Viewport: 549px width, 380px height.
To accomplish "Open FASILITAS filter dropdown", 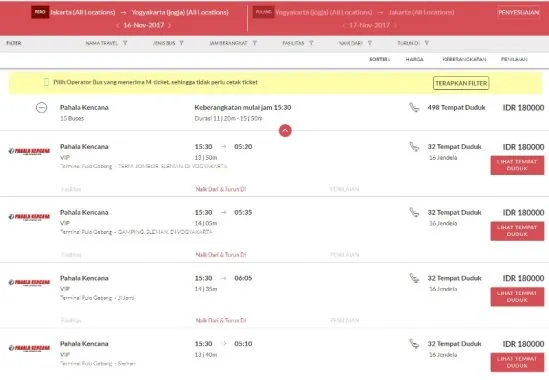I will point(298,43).
